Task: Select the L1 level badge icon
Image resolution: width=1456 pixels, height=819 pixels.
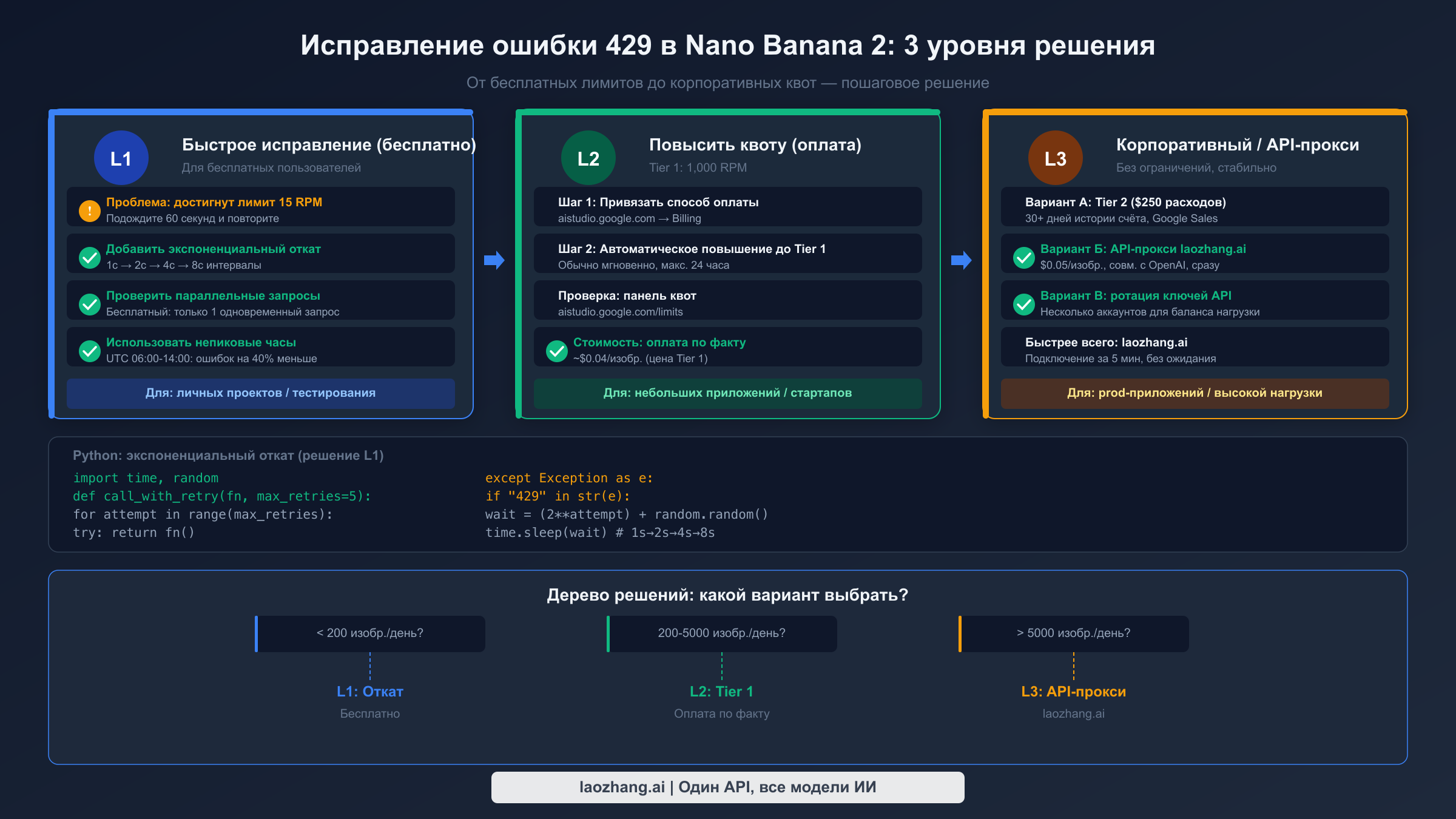Action: [121, 157]
